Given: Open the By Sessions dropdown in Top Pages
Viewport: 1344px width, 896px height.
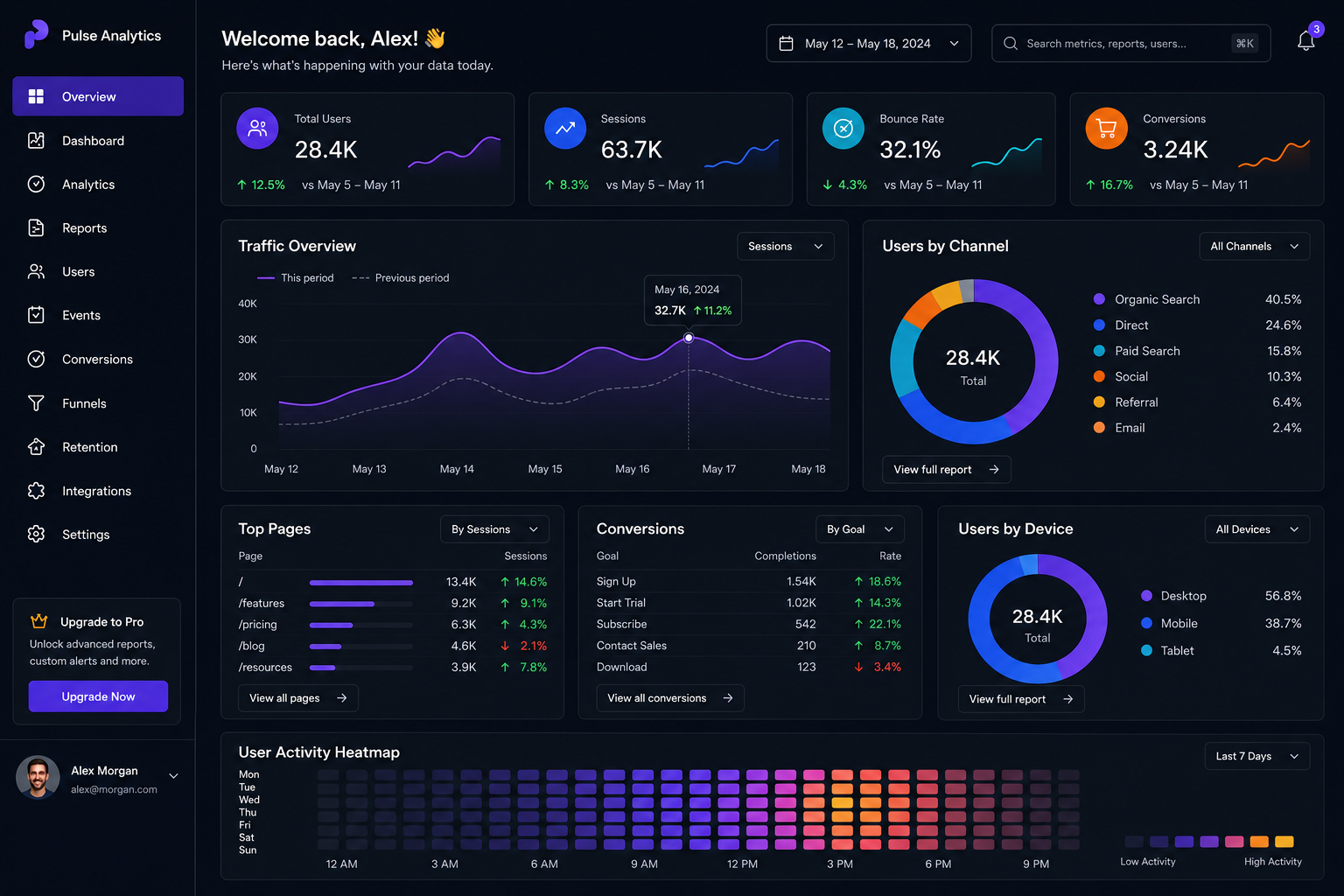Looking at the screenshot, I should pyautogui.click(x=494, y=529).
